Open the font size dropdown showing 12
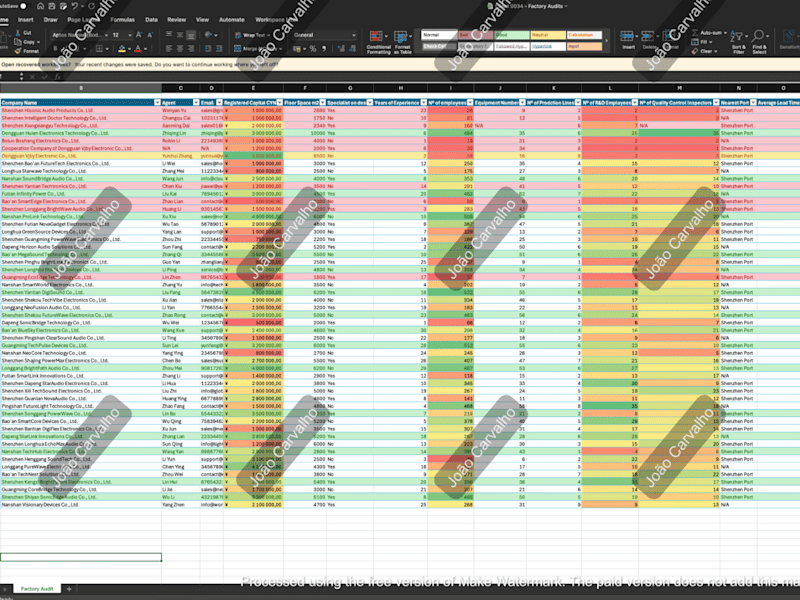Screen dimensions: 800x600 coord(130,35)
